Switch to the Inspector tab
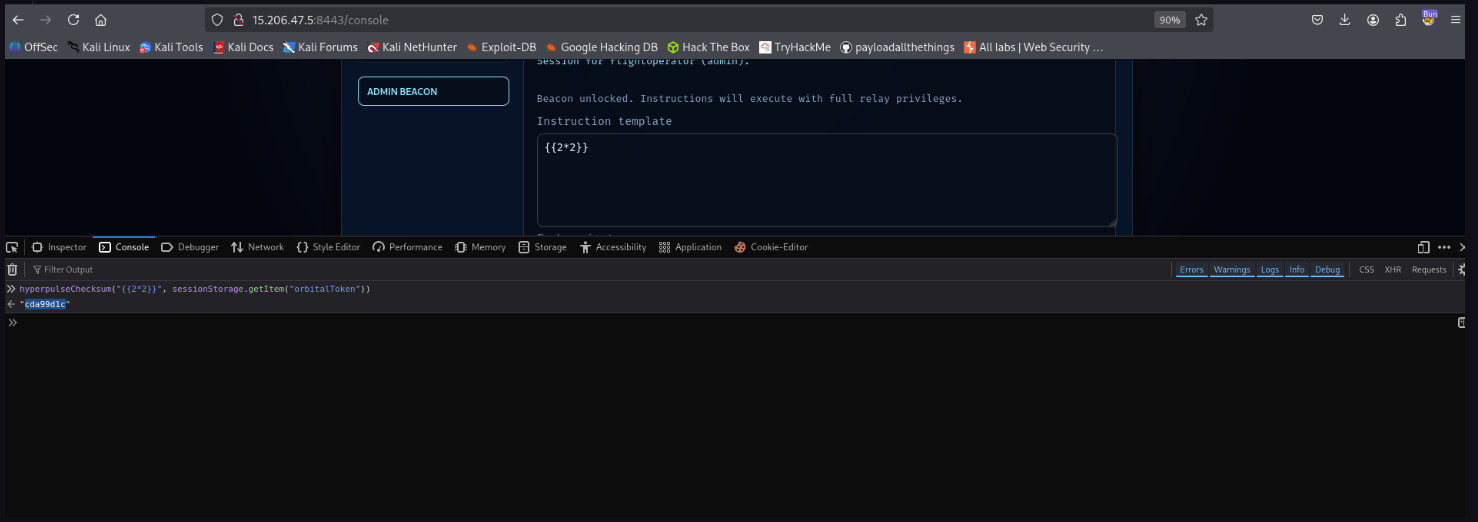The width and height of the screenshot is (1478, 522). 59,247
